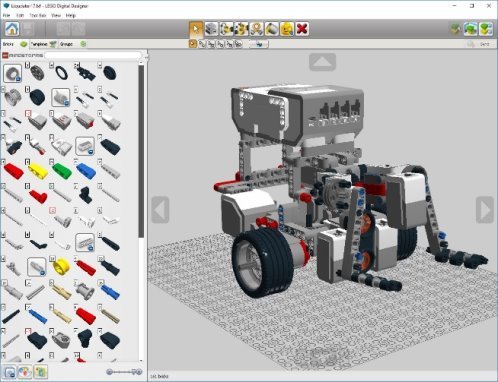Pick the Hinge tool icon
This screenshot has width=498, height=382.
(x=226, y=29)
